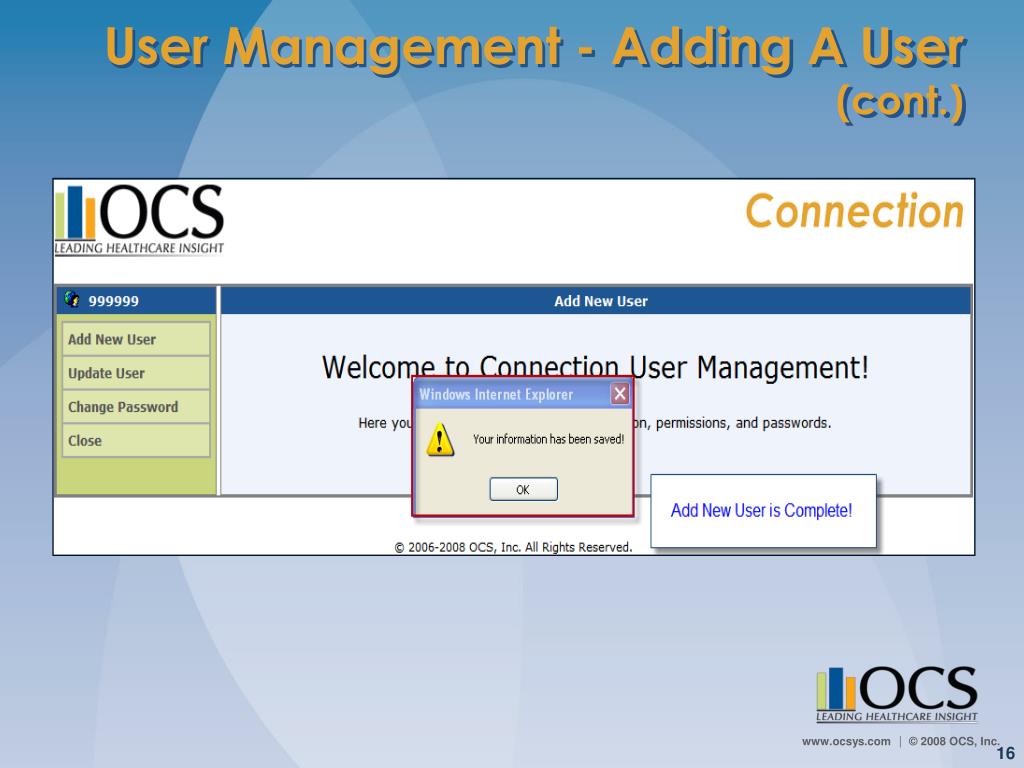The image size is (1024, 768).
Task: Click OK in the saved information dialog
Action: 523,489
